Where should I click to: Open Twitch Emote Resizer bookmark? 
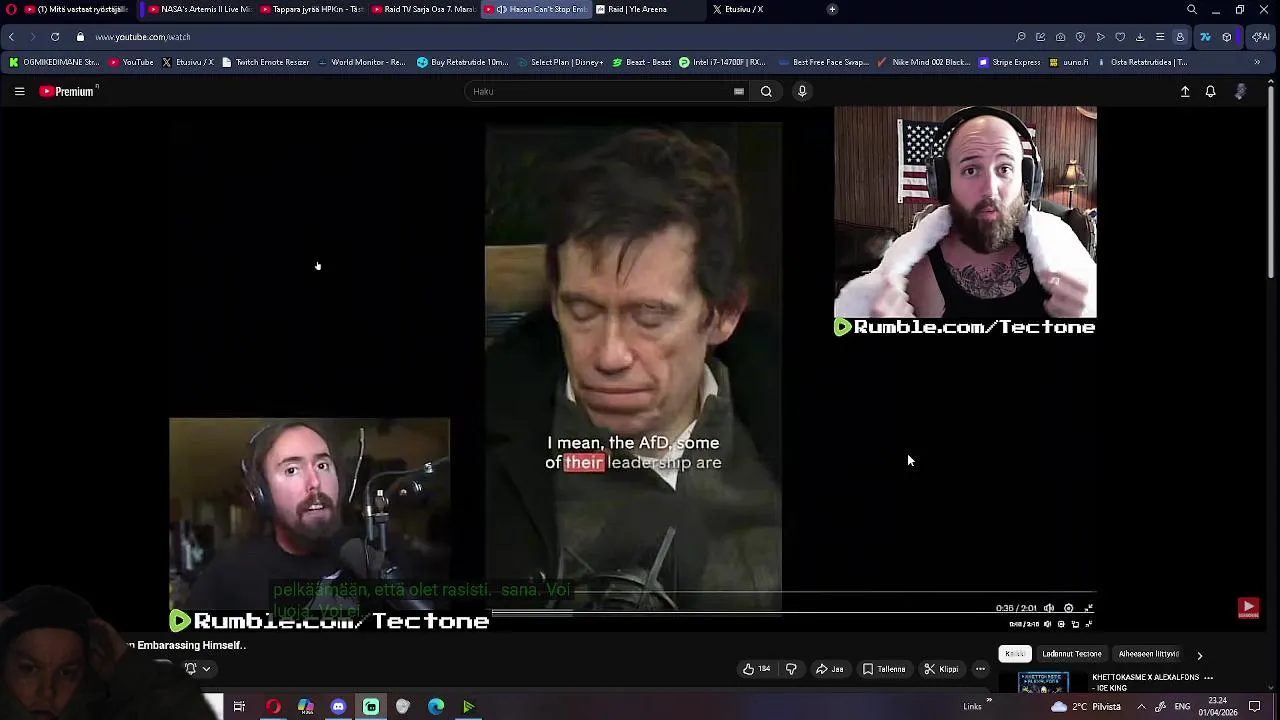pyautogui.click(x=265, y=62)
